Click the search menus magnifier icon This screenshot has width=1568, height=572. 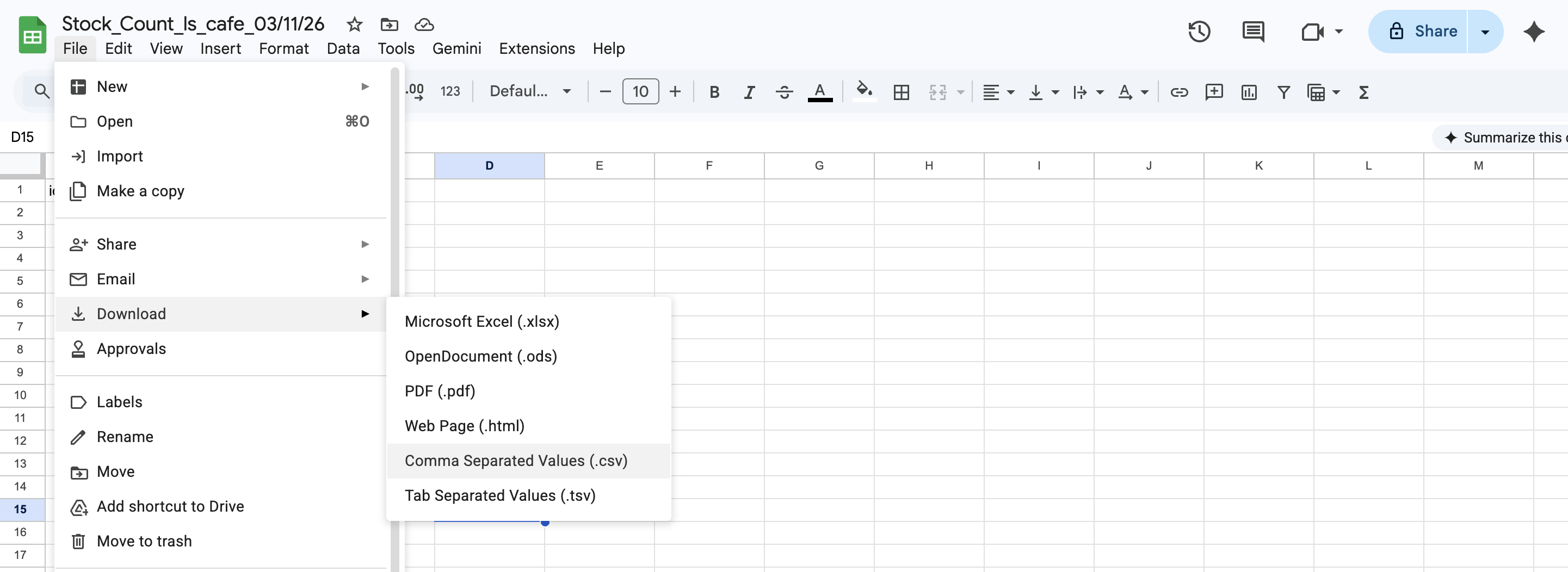click(41, 91)
